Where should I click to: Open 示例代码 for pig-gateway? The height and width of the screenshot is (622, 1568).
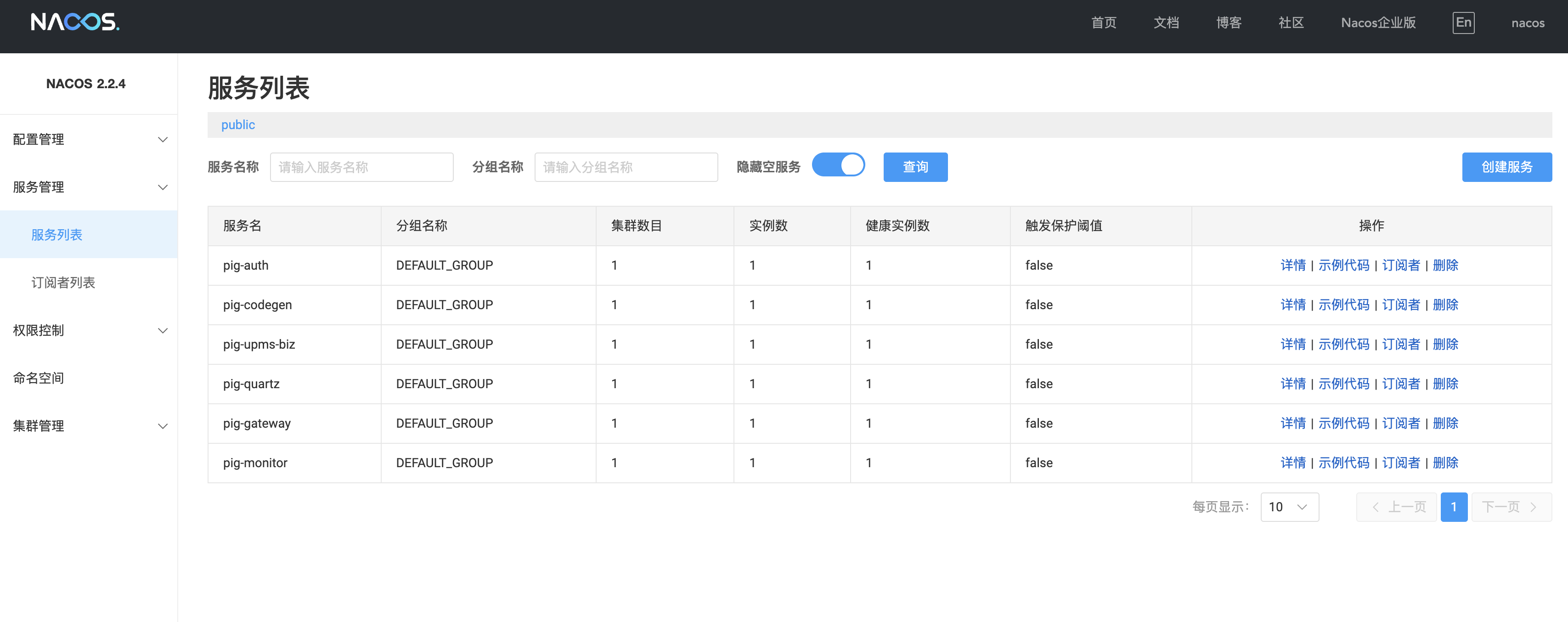(x=1343, y=424)
